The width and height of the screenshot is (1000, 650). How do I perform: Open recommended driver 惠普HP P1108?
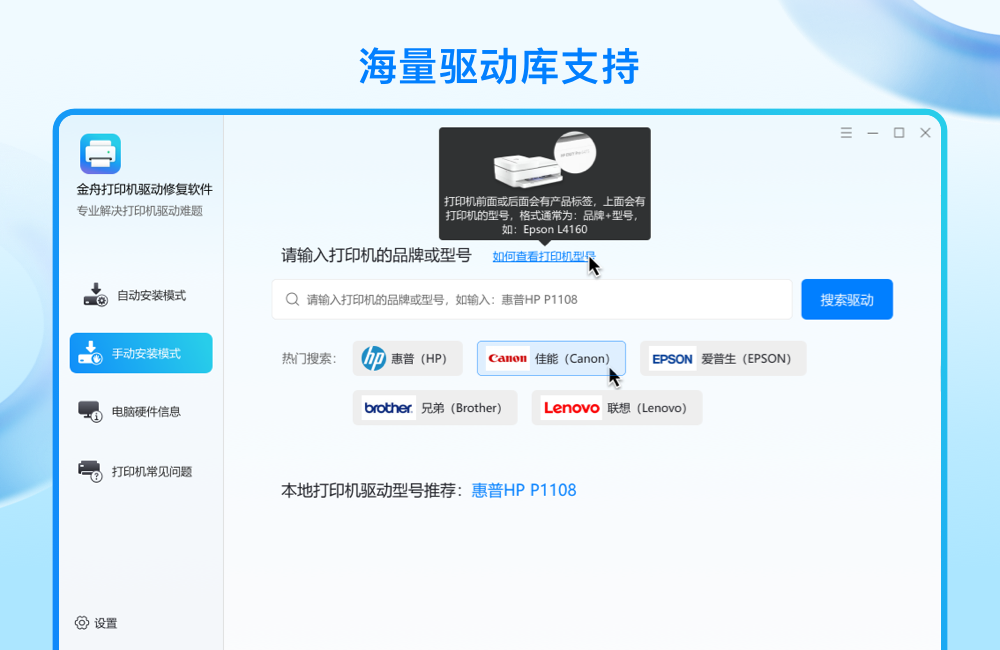(523, 490)
